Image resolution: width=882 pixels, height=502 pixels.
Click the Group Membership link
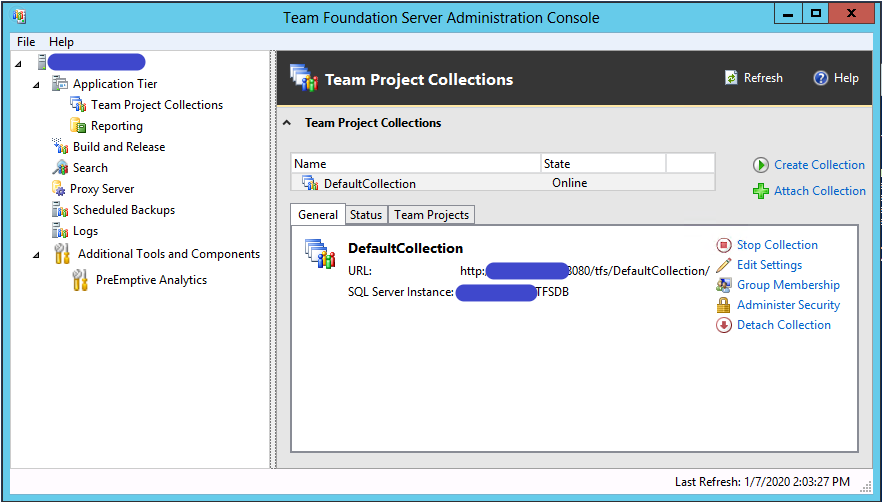(x=788, y=285)
